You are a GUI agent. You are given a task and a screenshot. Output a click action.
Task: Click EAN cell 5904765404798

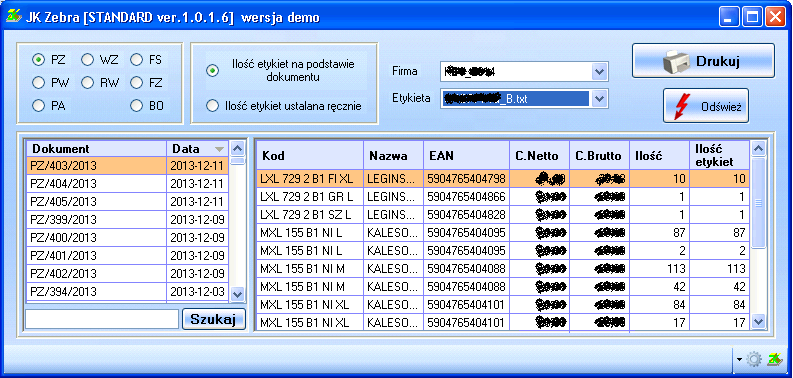pos(466,178)
